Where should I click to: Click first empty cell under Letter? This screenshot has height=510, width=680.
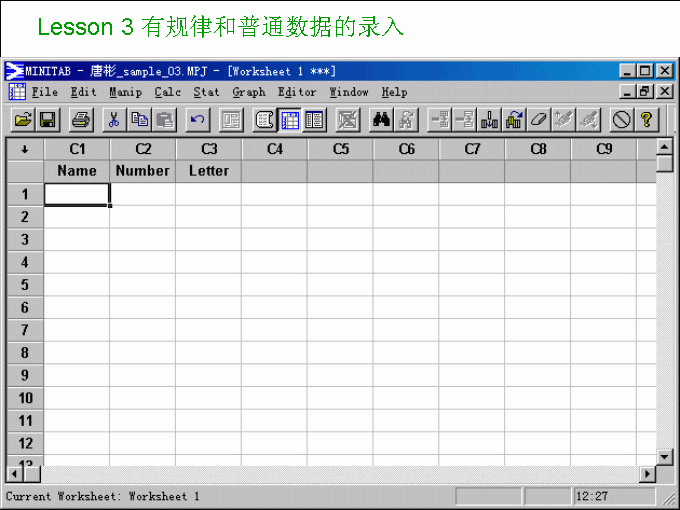(208, 194)
